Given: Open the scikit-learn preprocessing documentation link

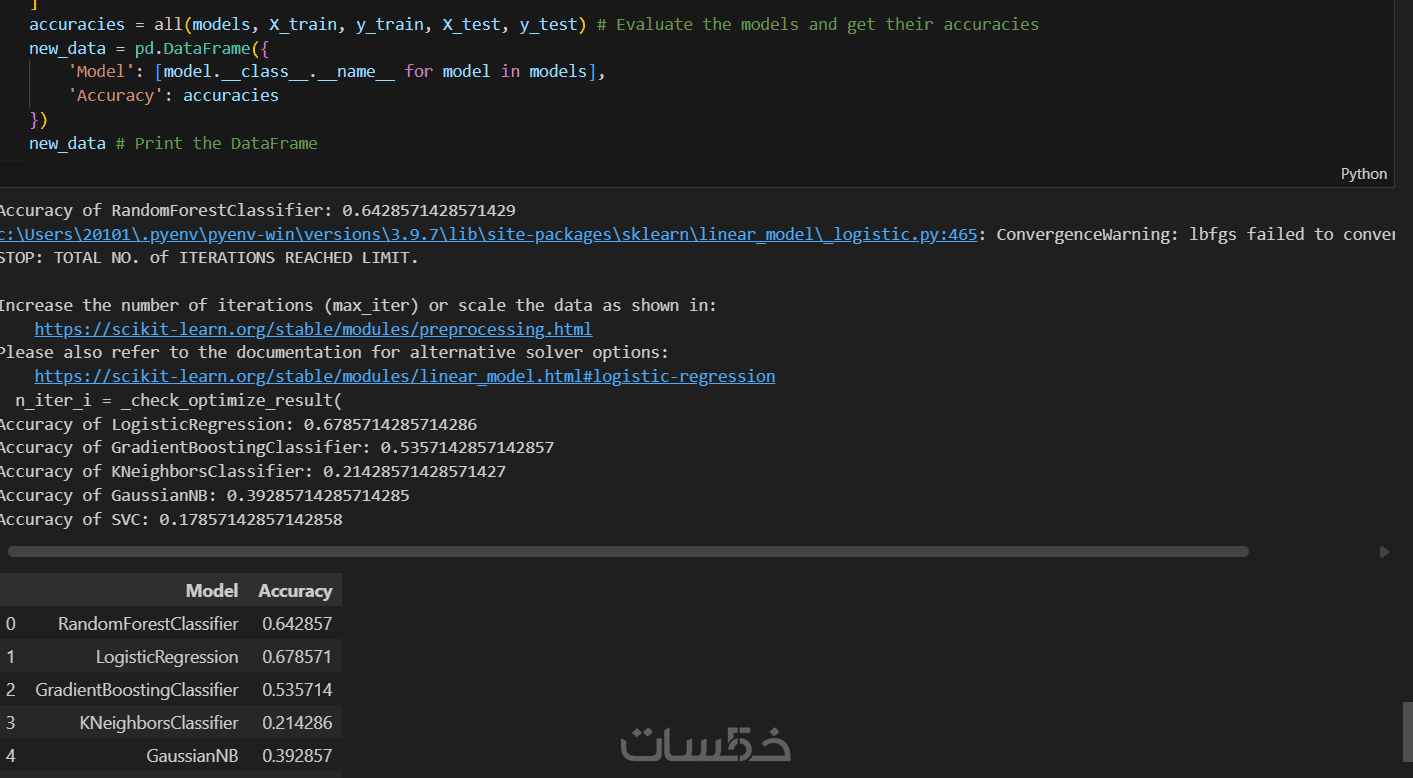Looking at the screenshot, I should pyautogui.click(x=313, y=329).
